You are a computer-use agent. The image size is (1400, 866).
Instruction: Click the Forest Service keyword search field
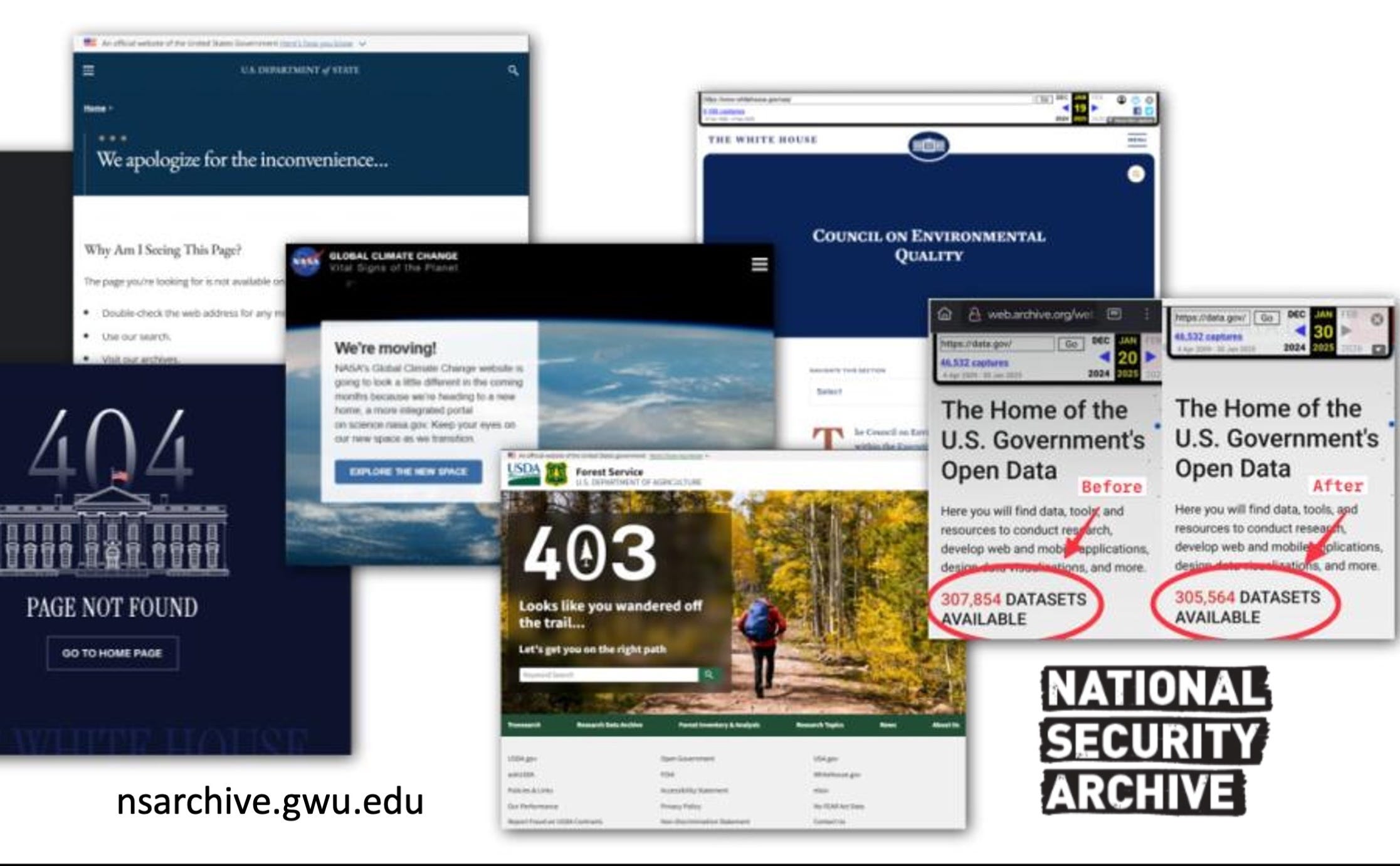[608, 675]
